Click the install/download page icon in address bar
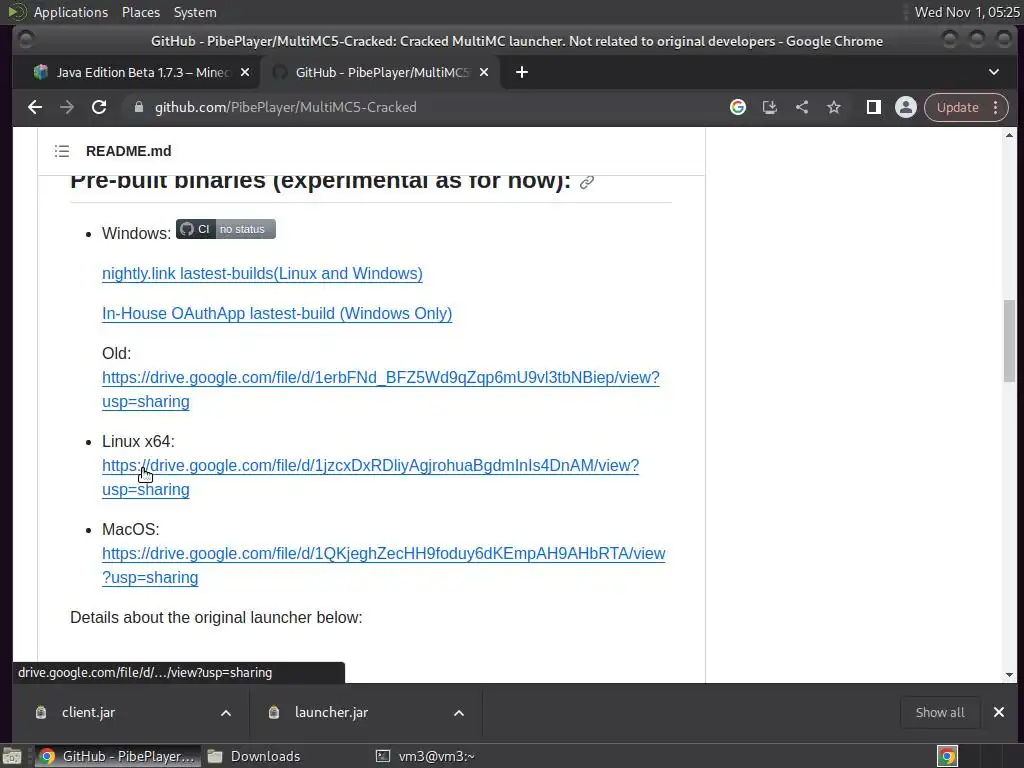 pyautogui.click(x=769, y=107)
